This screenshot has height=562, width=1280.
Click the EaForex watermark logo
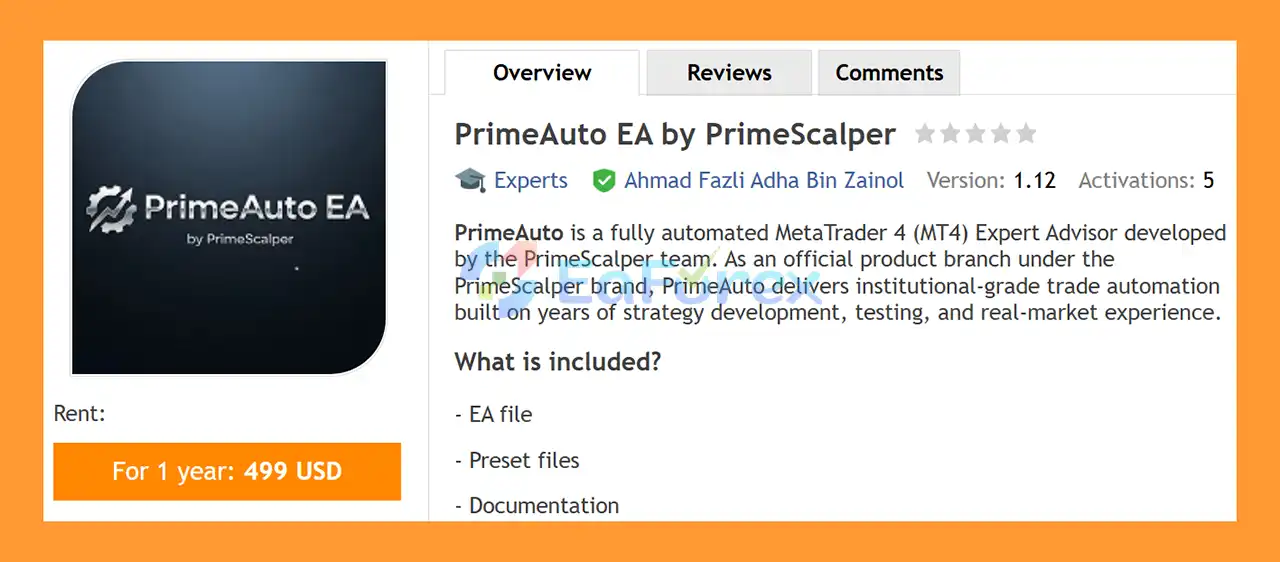tap(640, 275)
